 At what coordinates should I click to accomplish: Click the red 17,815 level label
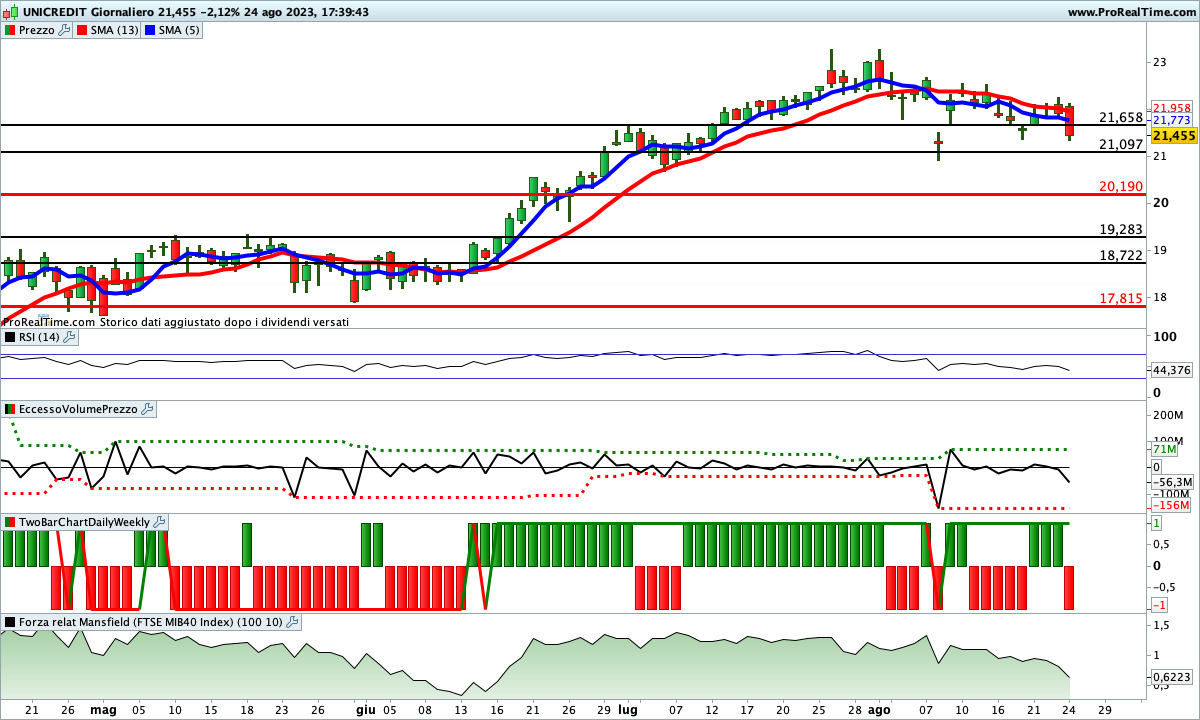1121,298
